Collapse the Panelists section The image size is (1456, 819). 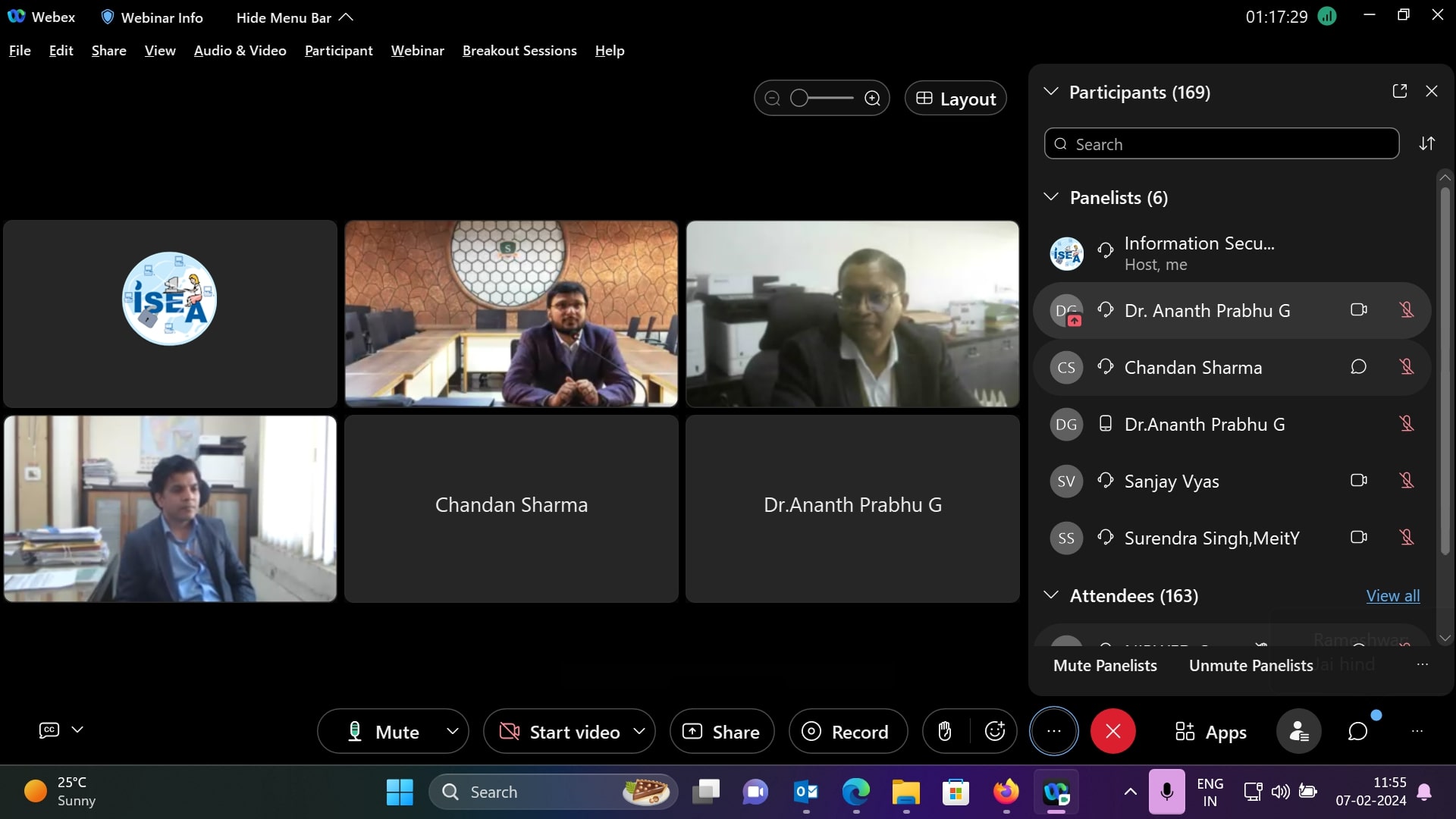(x=1051, y=198)
